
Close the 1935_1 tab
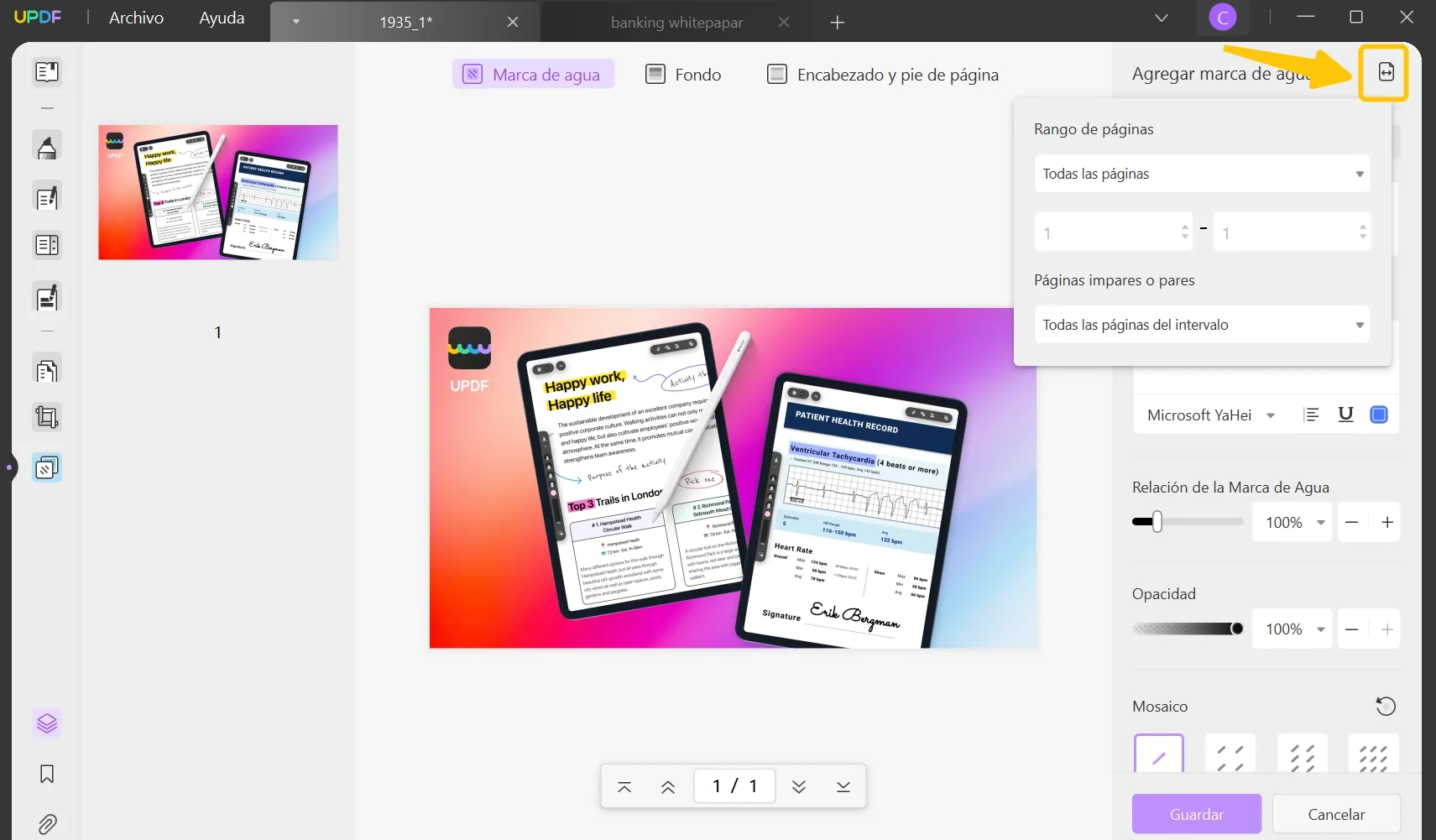pyautogui.click(x=513, y=23)
